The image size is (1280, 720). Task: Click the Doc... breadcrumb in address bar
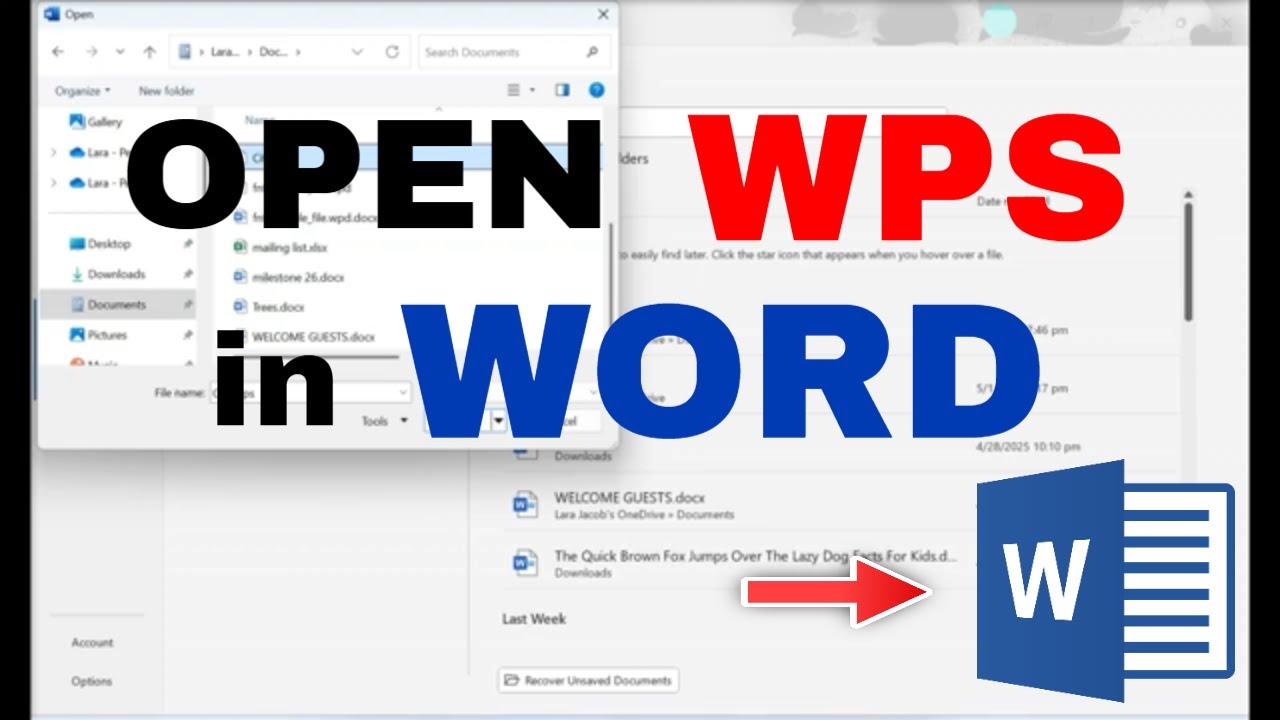pos(274,52)
